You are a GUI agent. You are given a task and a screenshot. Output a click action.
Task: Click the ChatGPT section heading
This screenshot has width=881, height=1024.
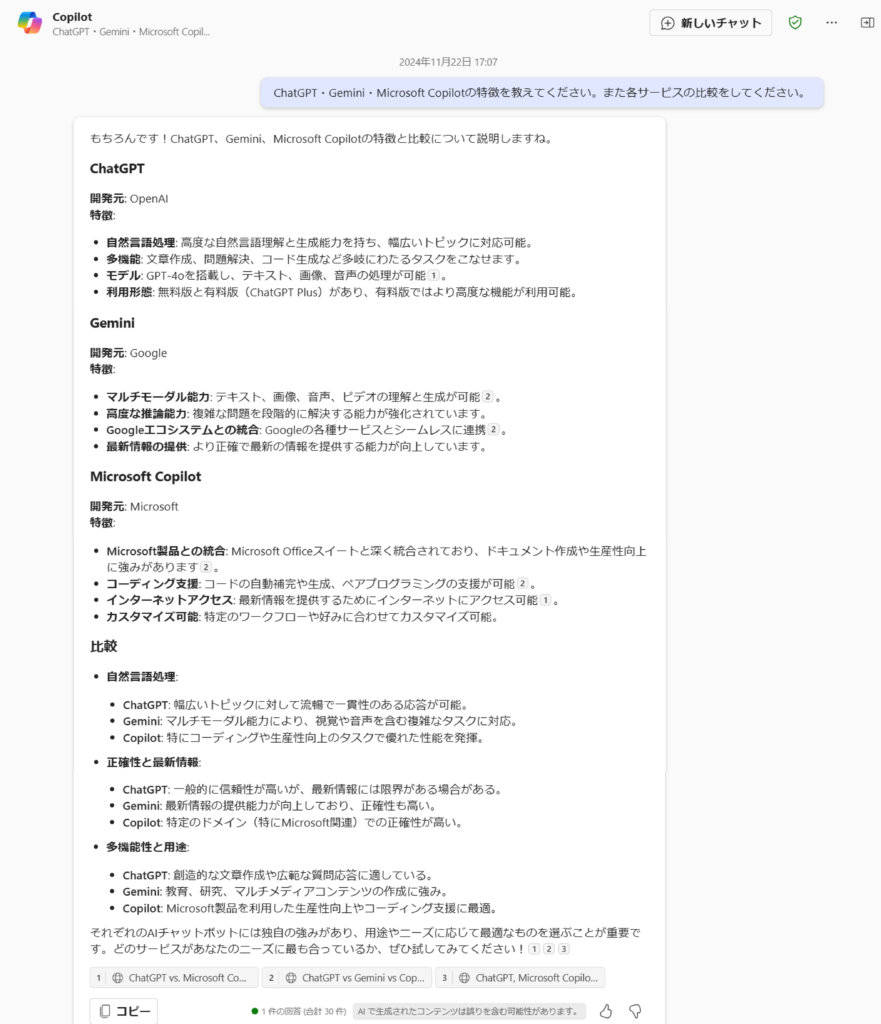(117, 168)
